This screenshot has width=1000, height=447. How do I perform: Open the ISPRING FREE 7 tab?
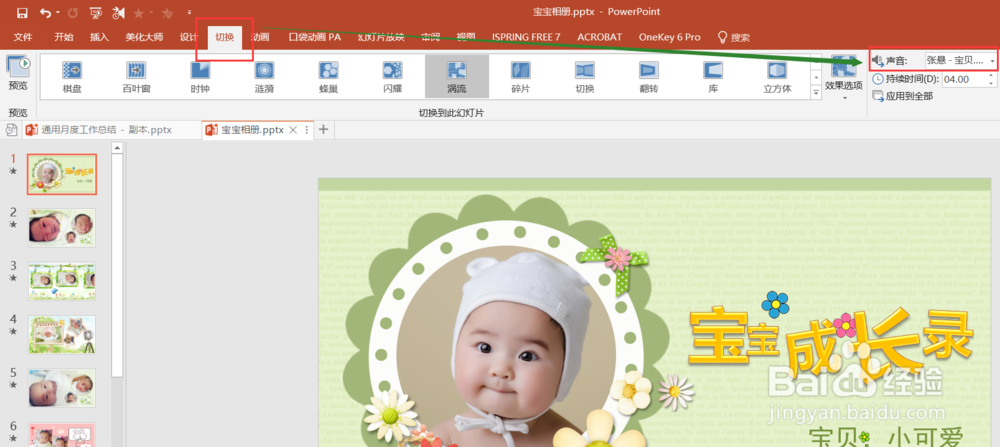point(526,37)
